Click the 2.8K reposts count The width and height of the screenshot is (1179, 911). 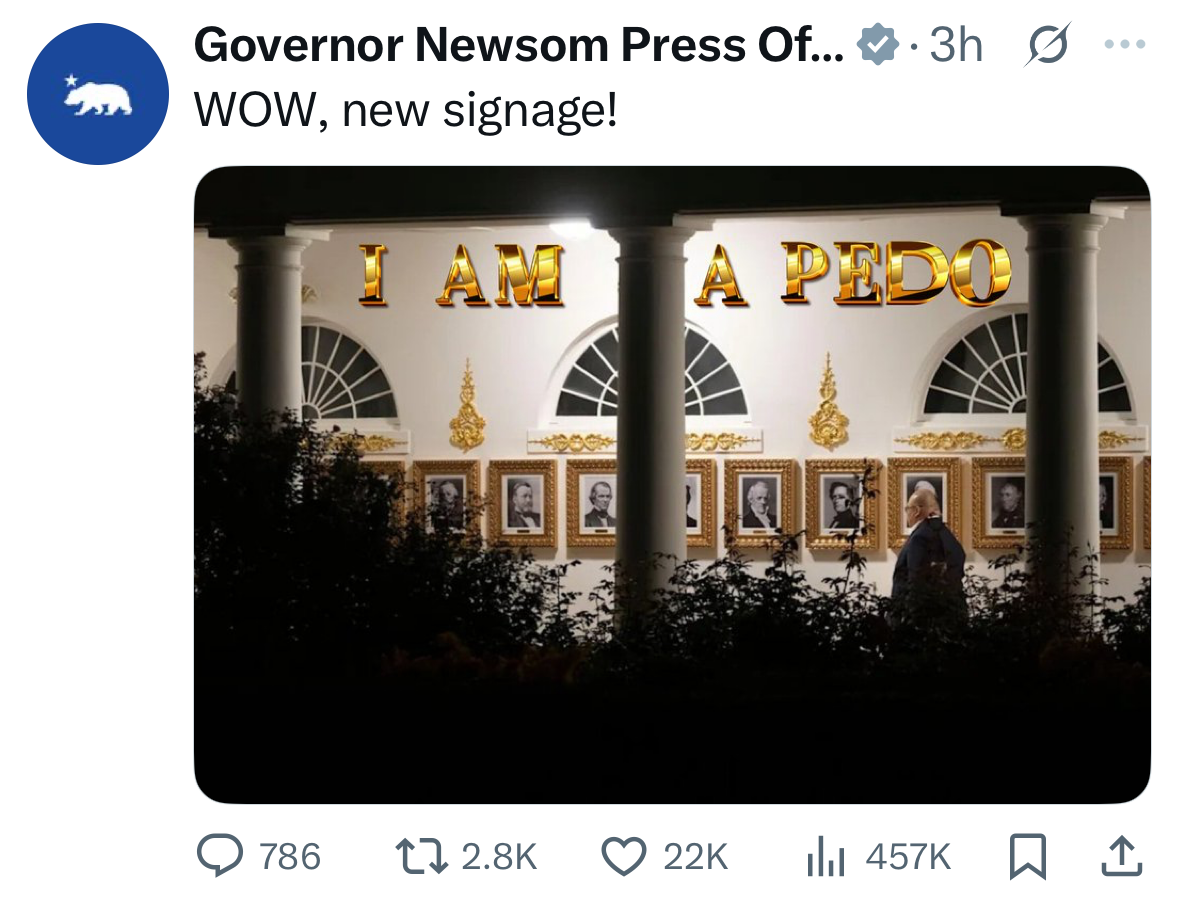498,857
